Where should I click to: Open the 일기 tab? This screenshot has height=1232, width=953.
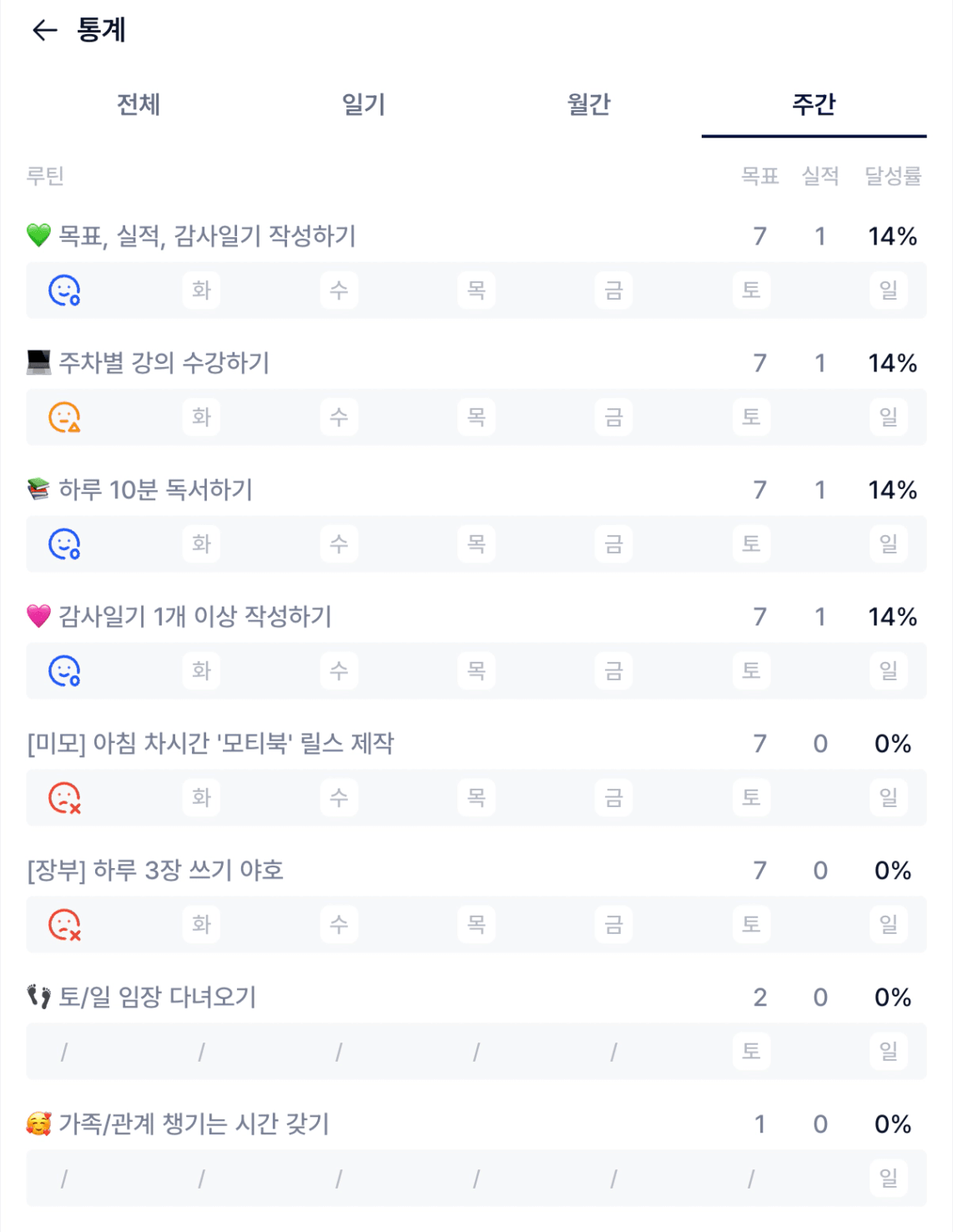(x=364, y=104)
